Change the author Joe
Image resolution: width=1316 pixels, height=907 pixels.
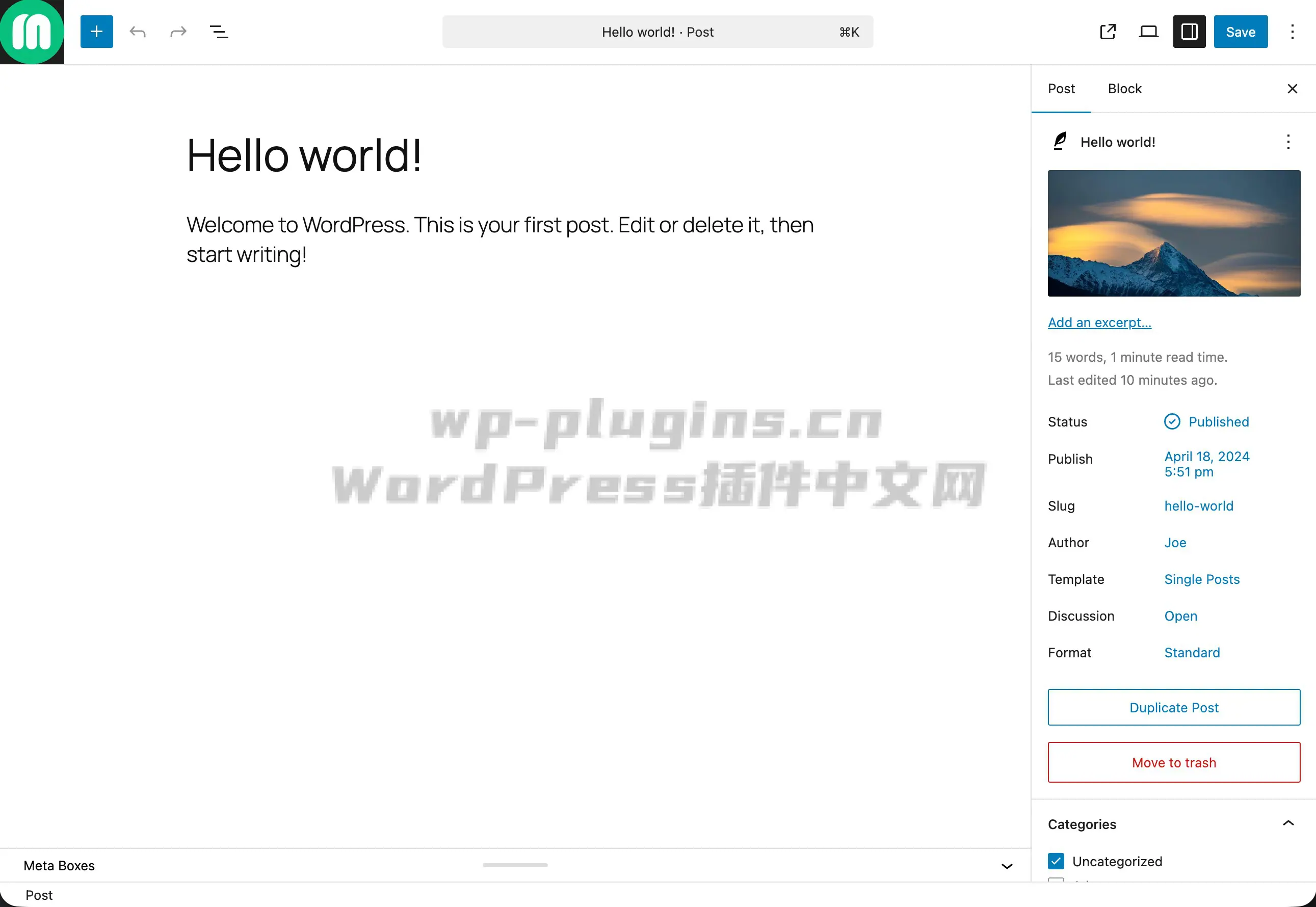[x=1175, y=543]
